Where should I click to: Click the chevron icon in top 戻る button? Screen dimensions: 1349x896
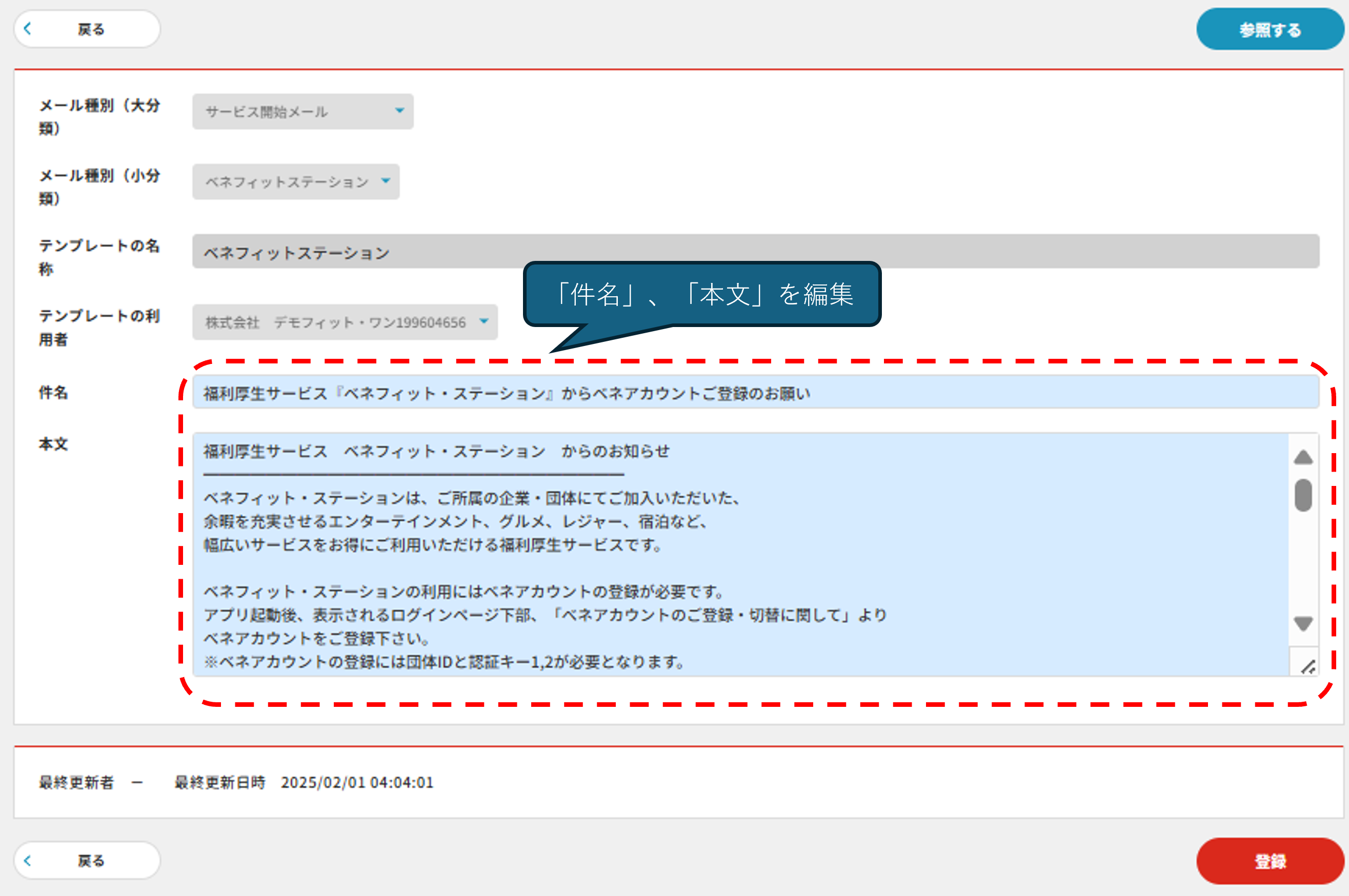click(x=28, y=29)
